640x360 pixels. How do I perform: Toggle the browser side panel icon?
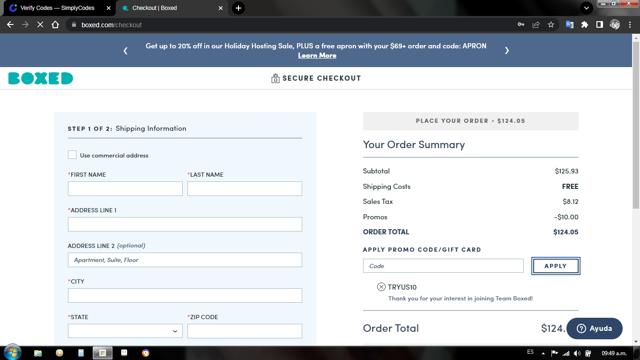(599, 25)
